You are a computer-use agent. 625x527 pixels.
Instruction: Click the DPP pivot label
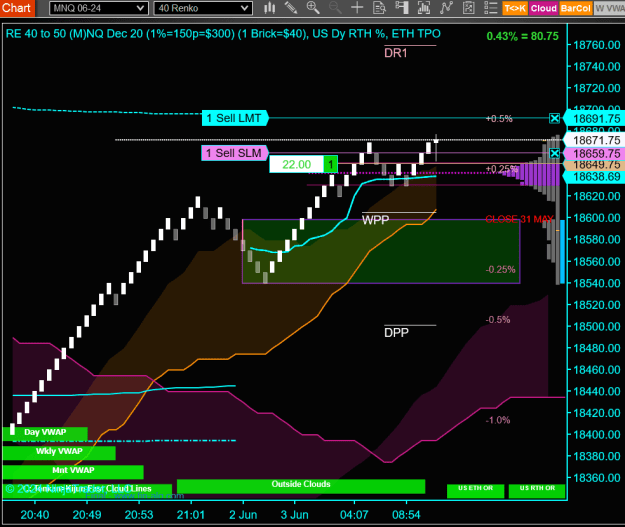(x=396, y=332)
